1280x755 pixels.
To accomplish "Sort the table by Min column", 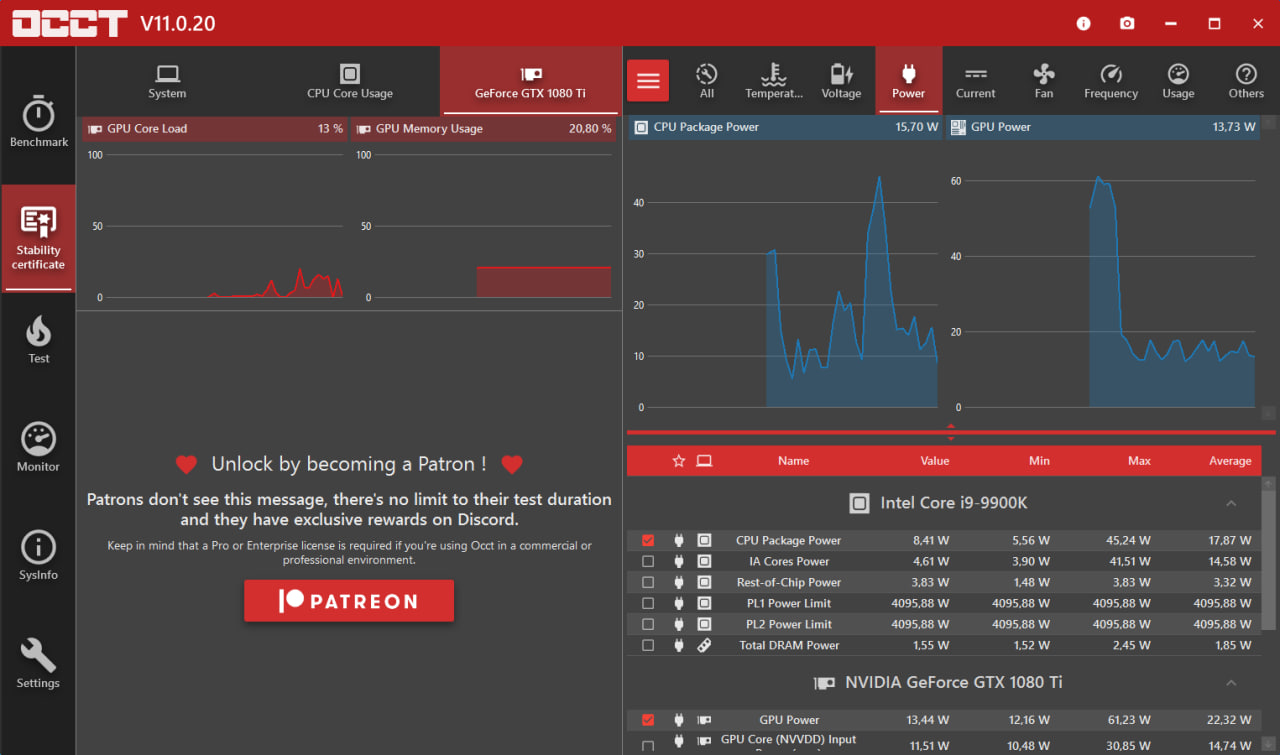I will click(x=1039, y=461).
